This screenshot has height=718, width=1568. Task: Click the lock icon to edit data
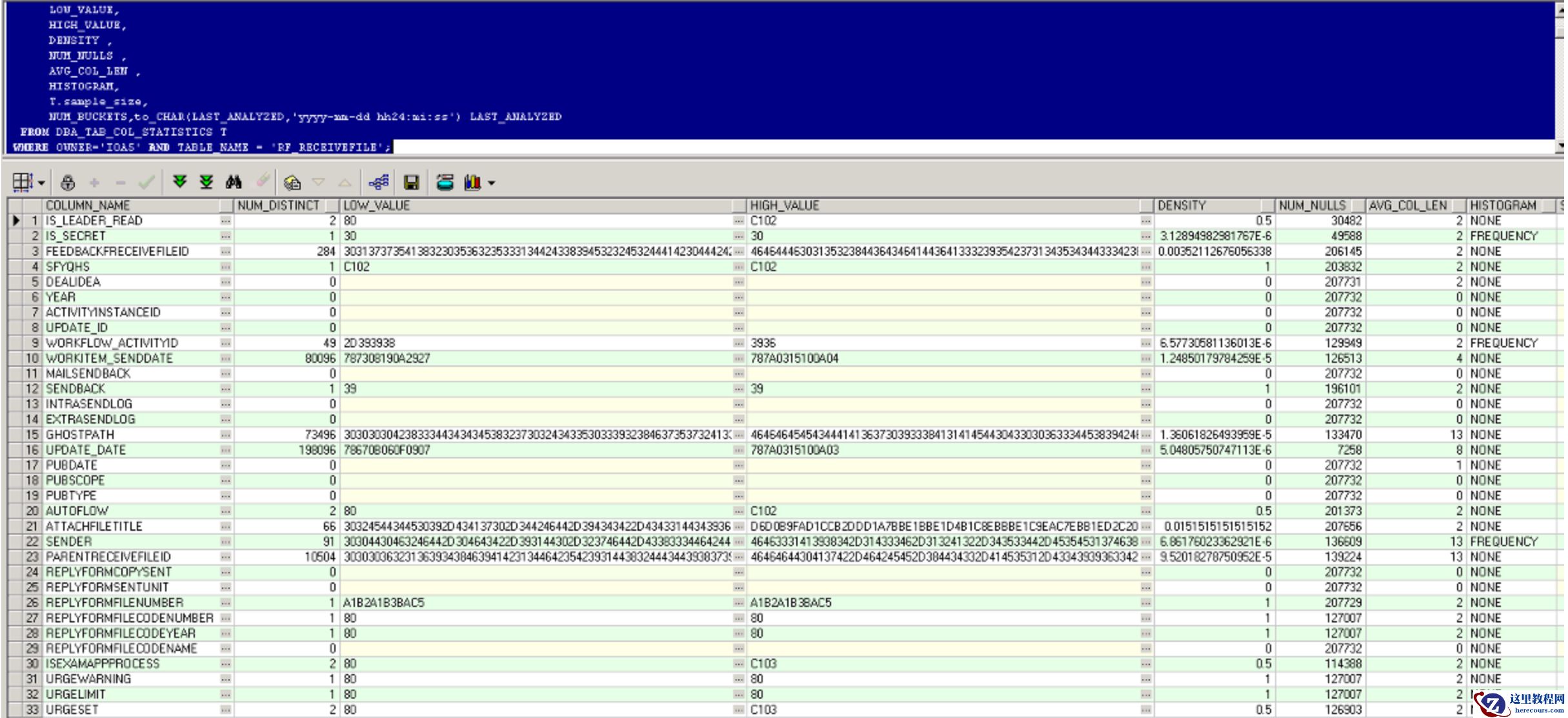point(68,183)
